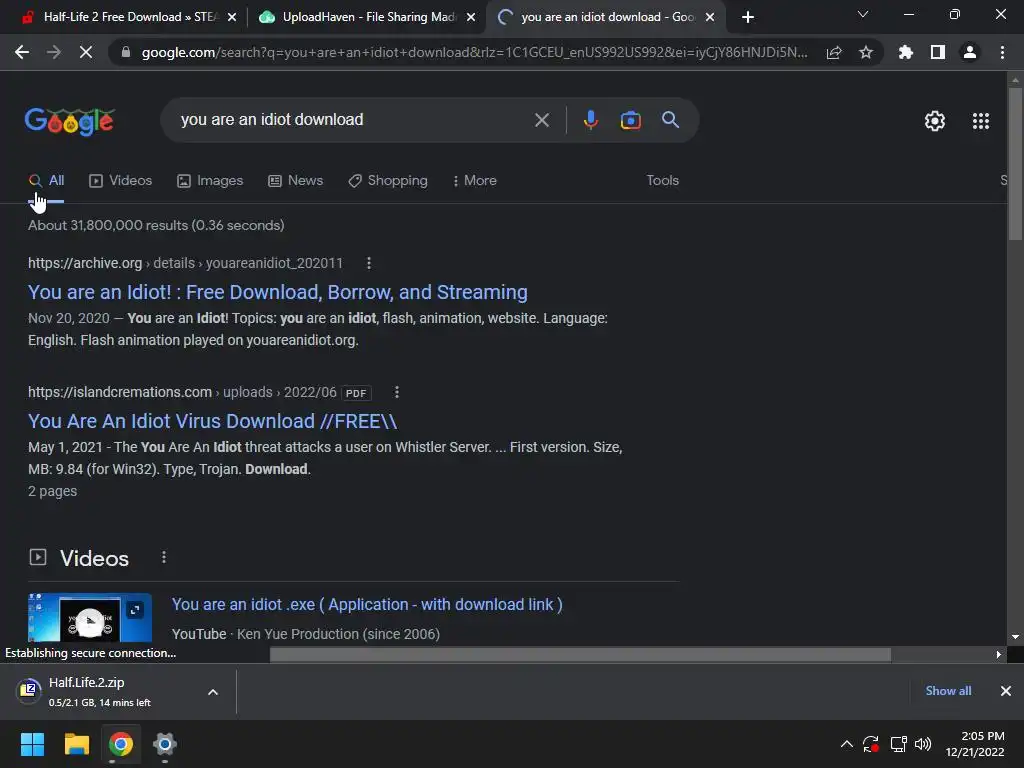Click the network display tray icon
1024x768 pixels.
898,744
